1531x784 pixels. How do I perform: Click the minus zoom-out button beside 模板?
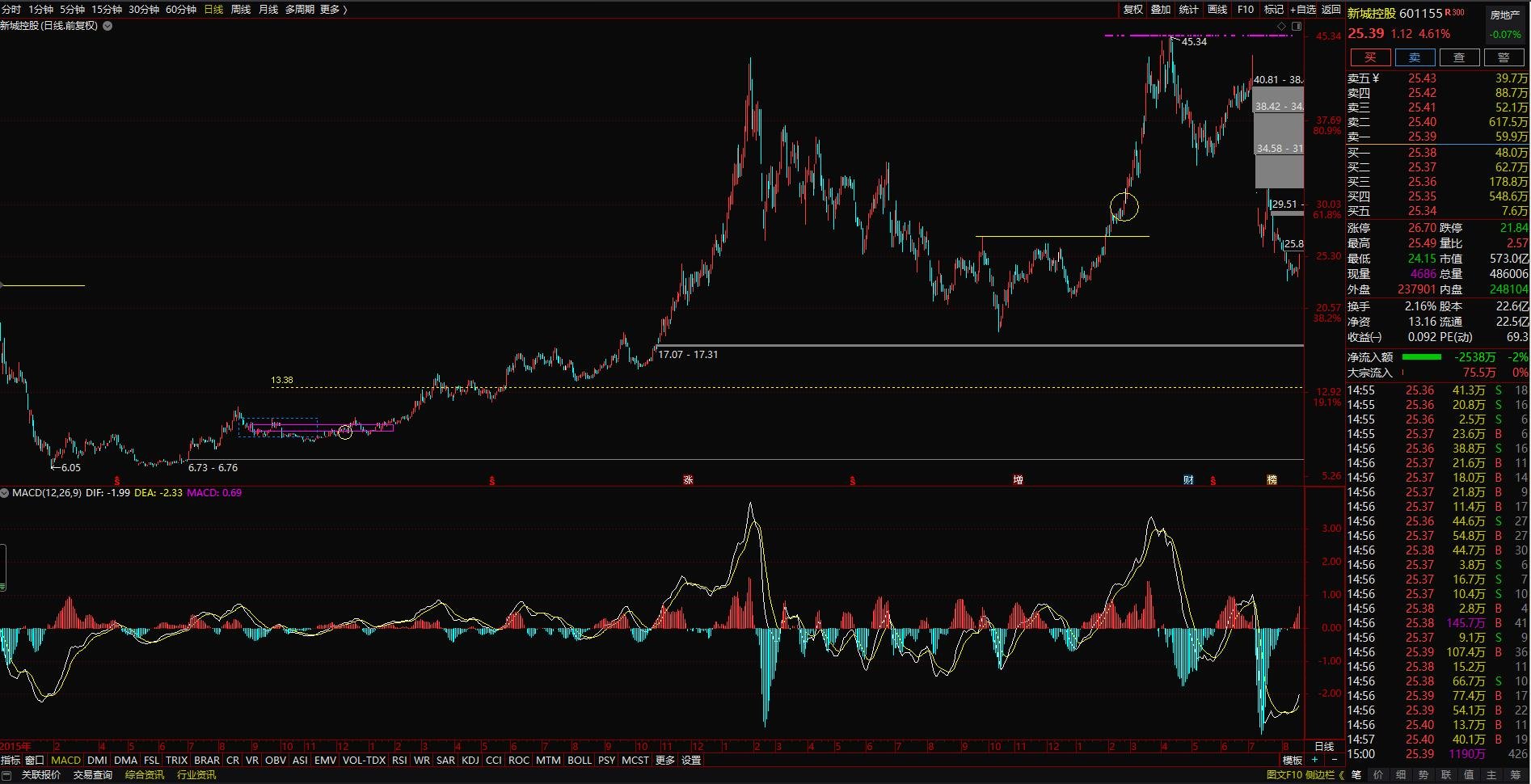(x=1335, y=760)
